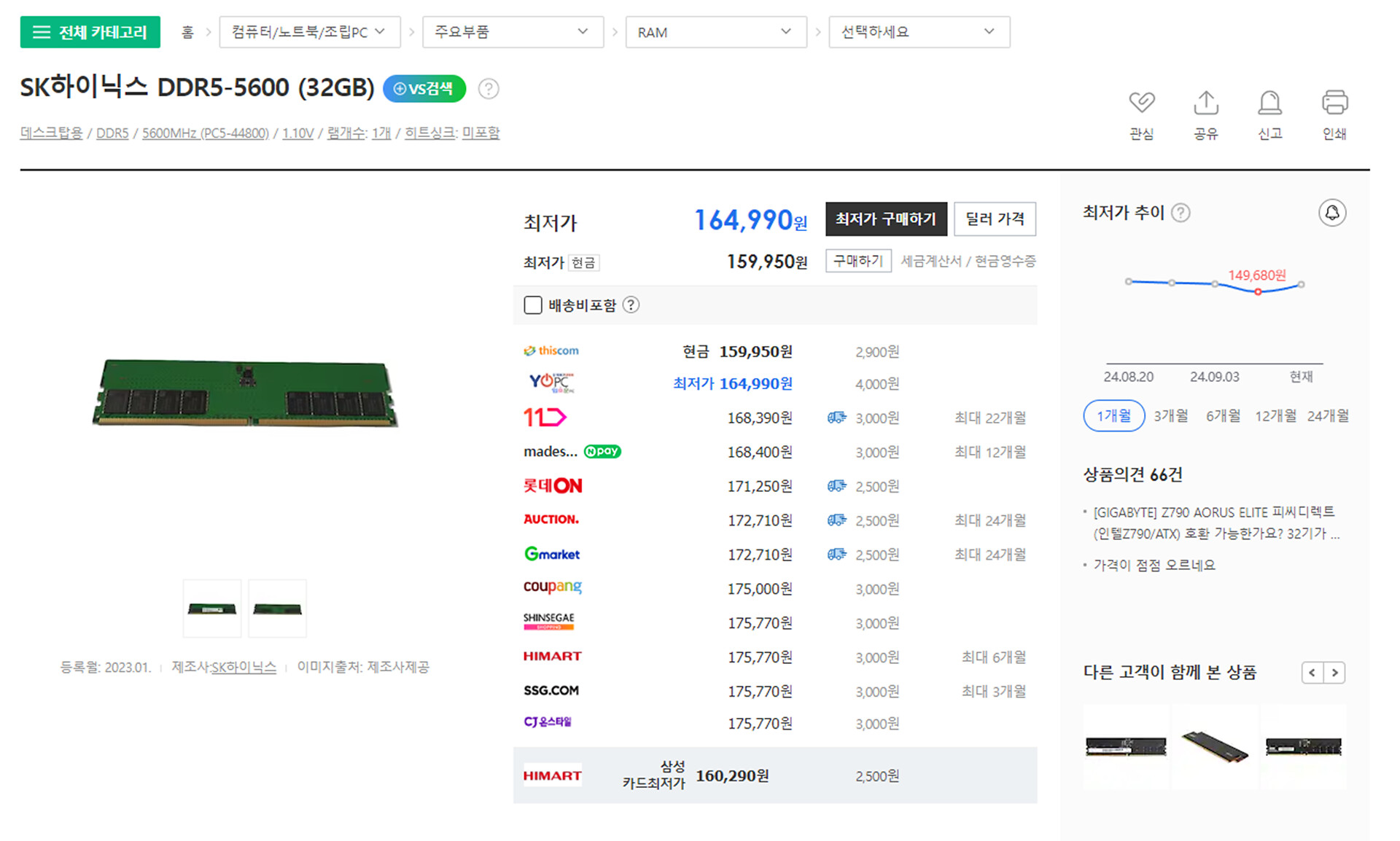Image resolution: width=1400 pixels, height=841 pixels.
Task: Switch to 딜러 가격 tab
Action: pos(995,219)
